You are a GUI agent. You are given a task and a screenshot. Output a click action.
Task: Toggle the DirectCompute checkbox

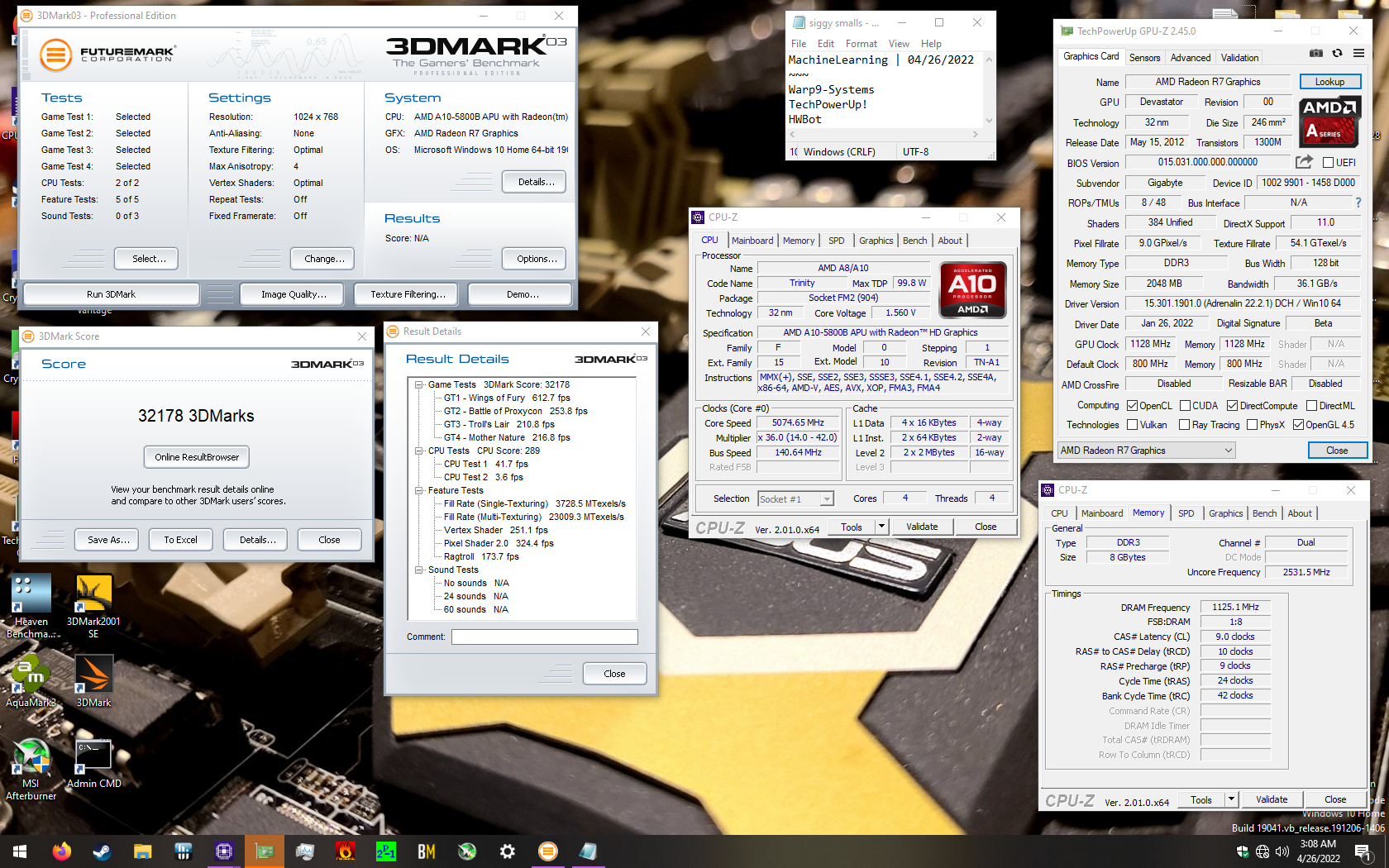1232,406
